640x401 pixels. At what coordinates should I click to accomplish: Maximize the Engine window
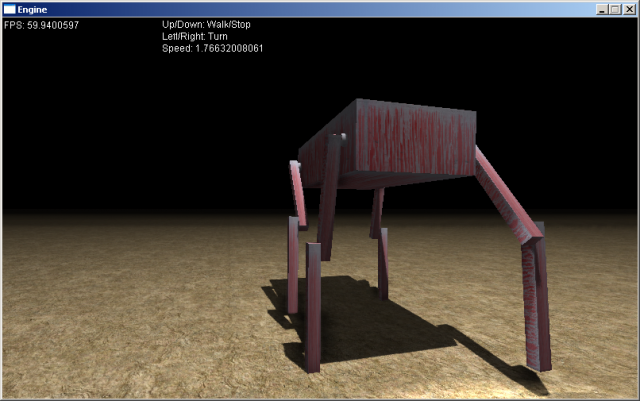615,9
